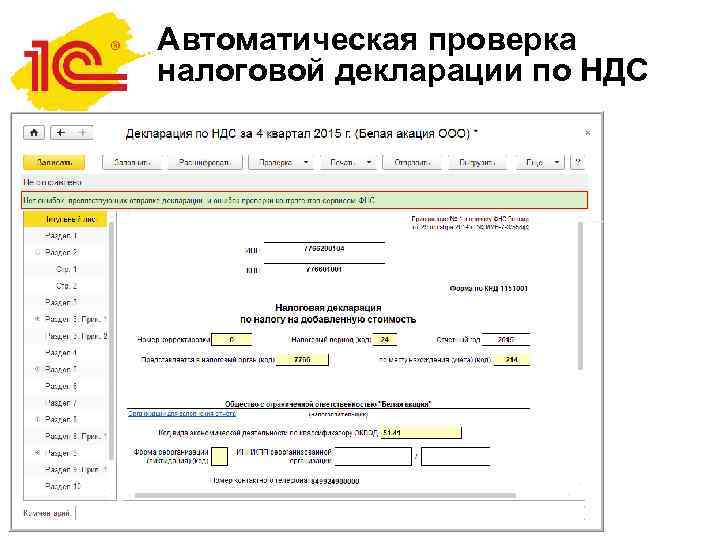Select Раздел 1 in the tree
720x540 pixels.
click(x=61, y=236)
